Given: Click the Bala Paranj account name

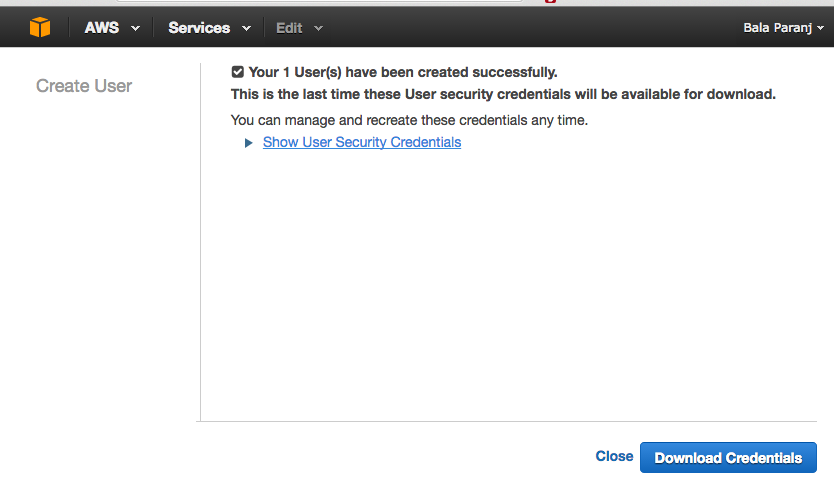Looking at the screenshot, I should (778, 28).
